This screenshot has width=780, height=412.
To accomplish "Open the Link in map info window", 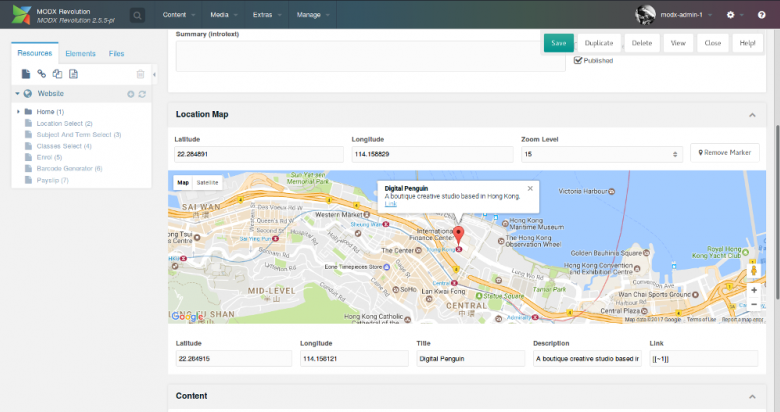I will pyautogui.click(x=390, y=204).
